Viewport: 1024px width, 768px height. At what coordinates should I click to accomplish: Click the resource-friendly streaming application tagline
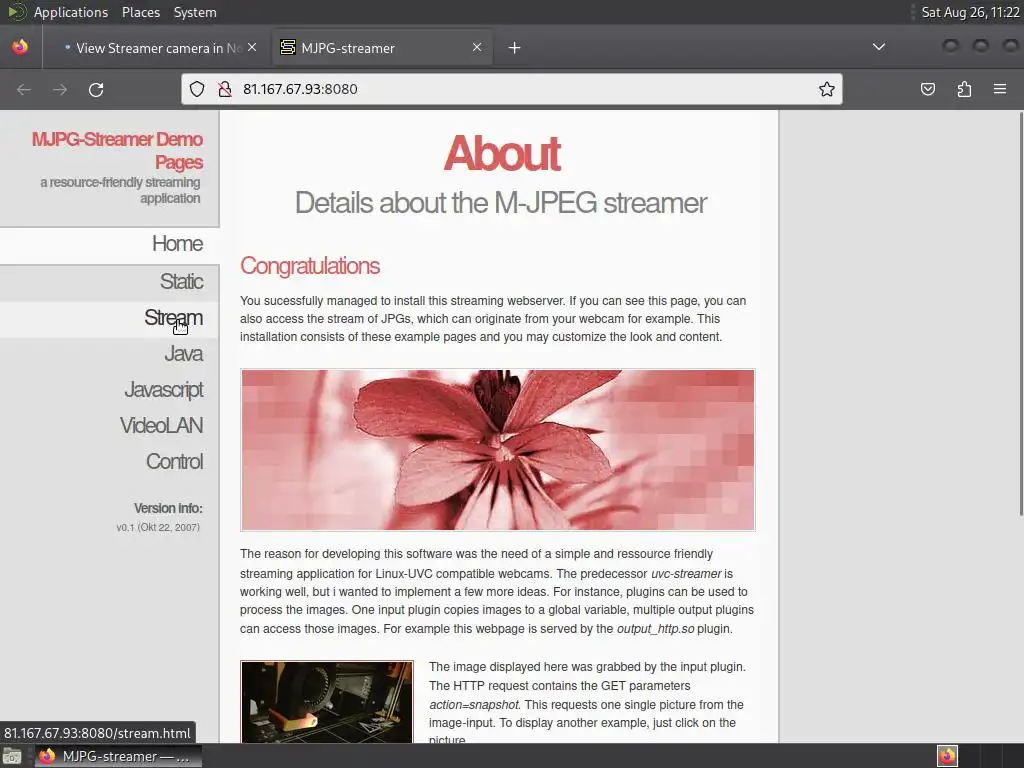pyautogui.click(x=120, y=190)
